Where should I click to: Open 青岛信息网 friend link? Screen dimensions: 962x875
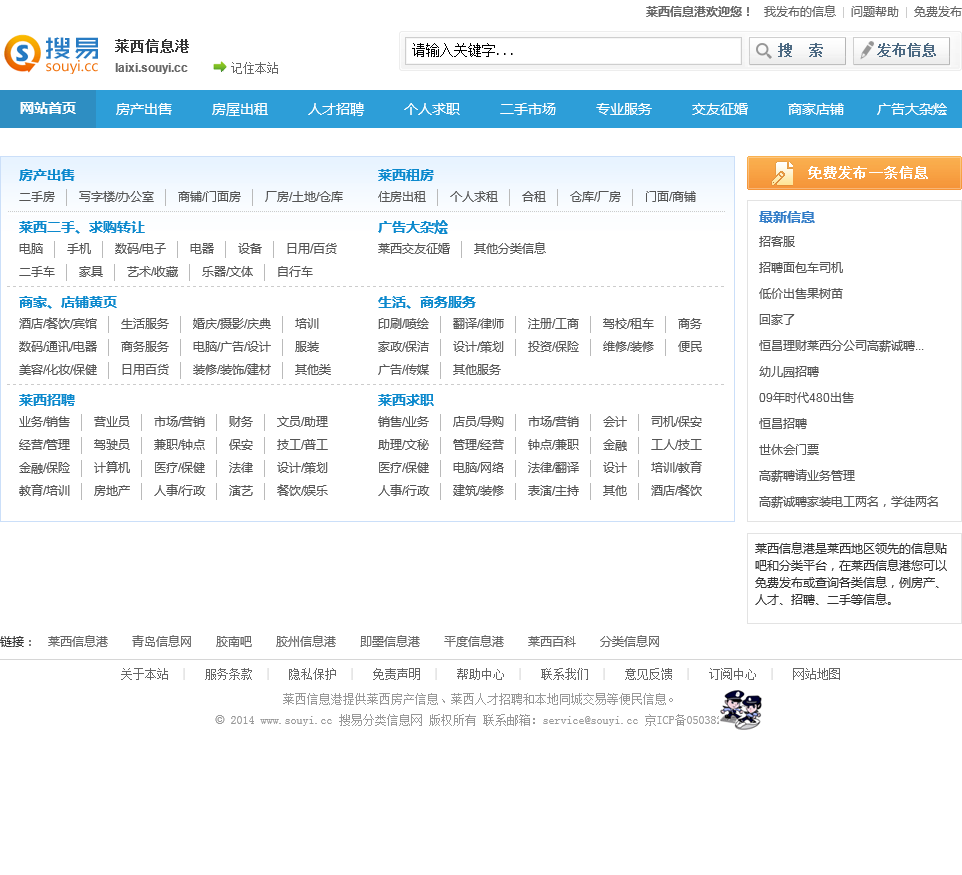[162, 641]
